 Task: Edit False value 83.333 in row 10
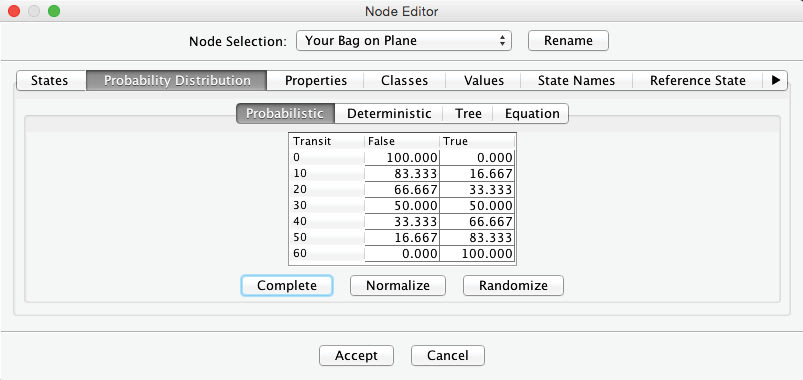tap(402, 173)
